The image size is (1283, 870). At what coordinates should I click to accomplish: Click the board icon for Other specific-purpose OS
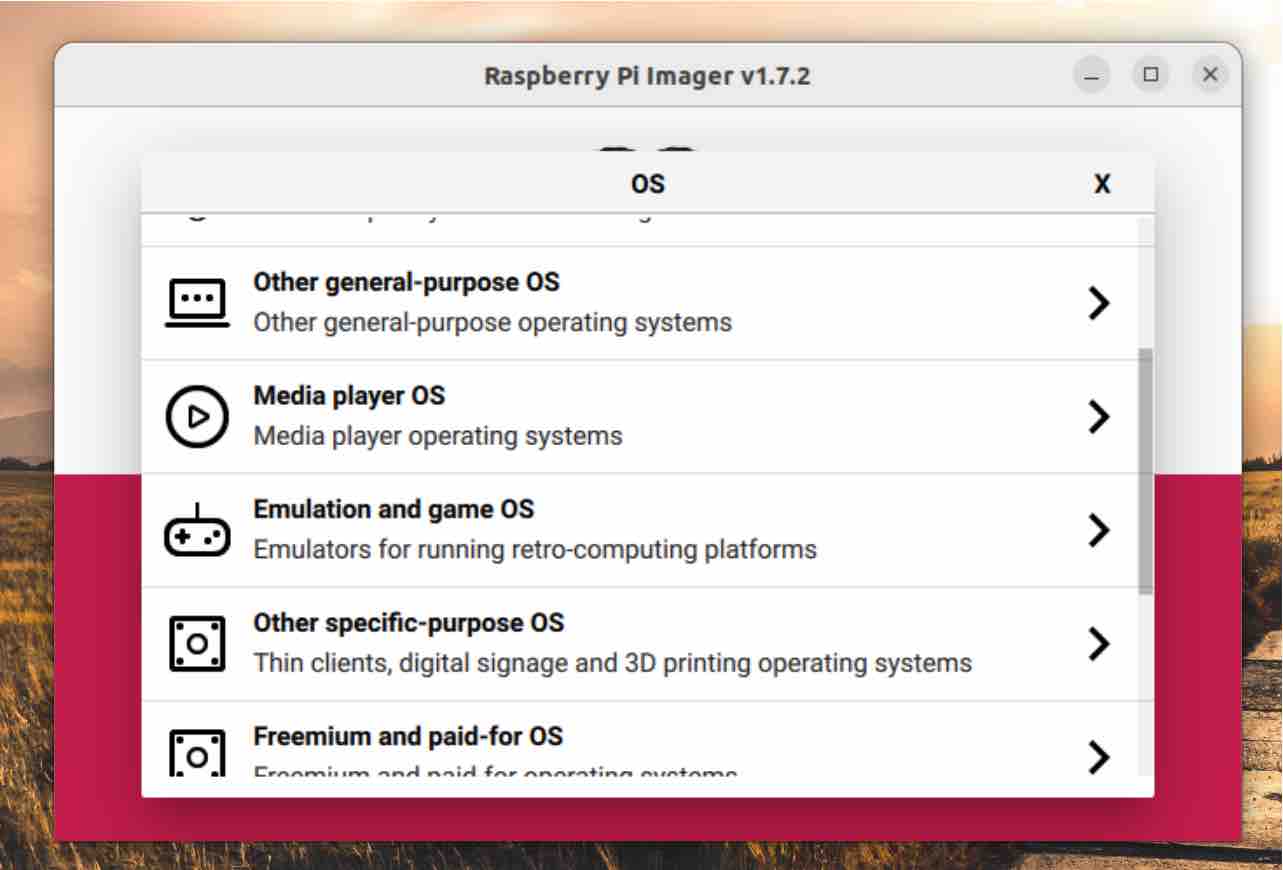(197, 643)
